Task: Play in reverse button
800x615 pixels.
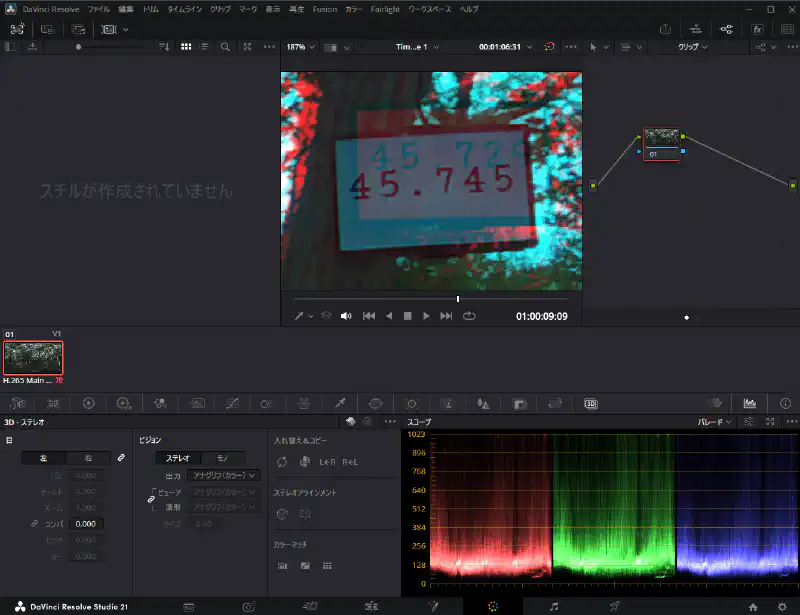Action: 389,316
